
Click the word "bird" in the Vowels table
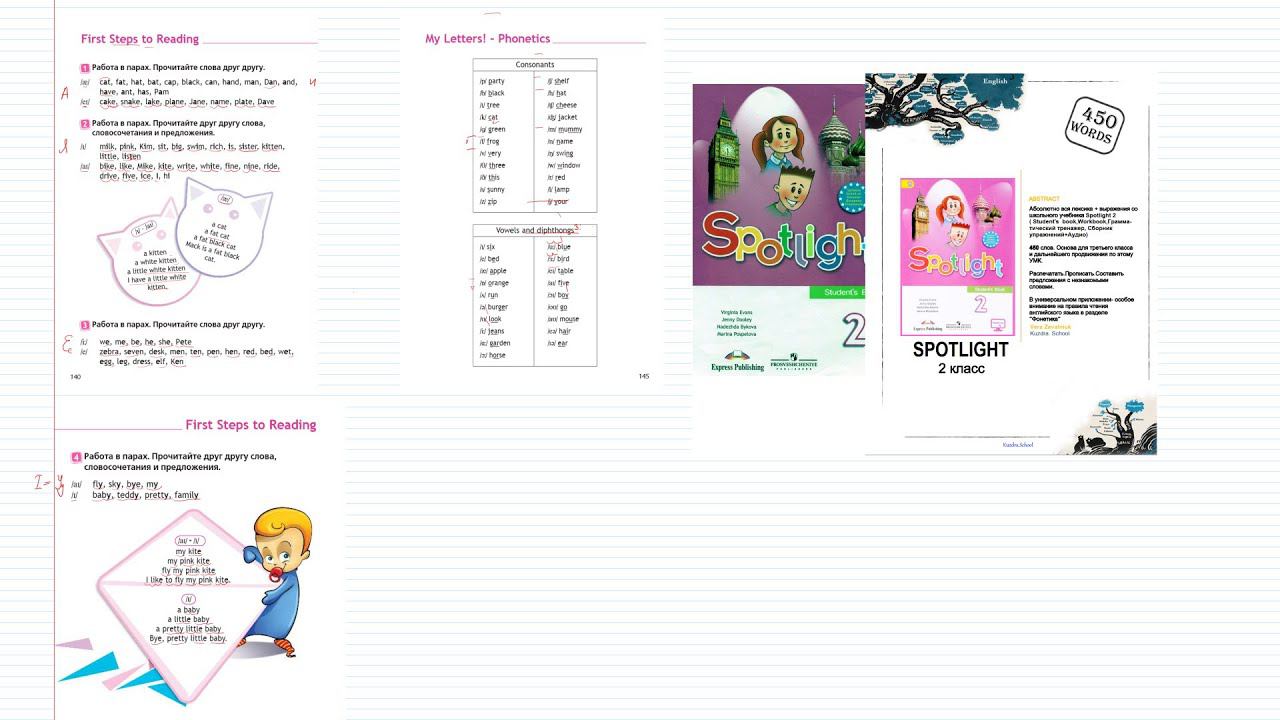564,258
